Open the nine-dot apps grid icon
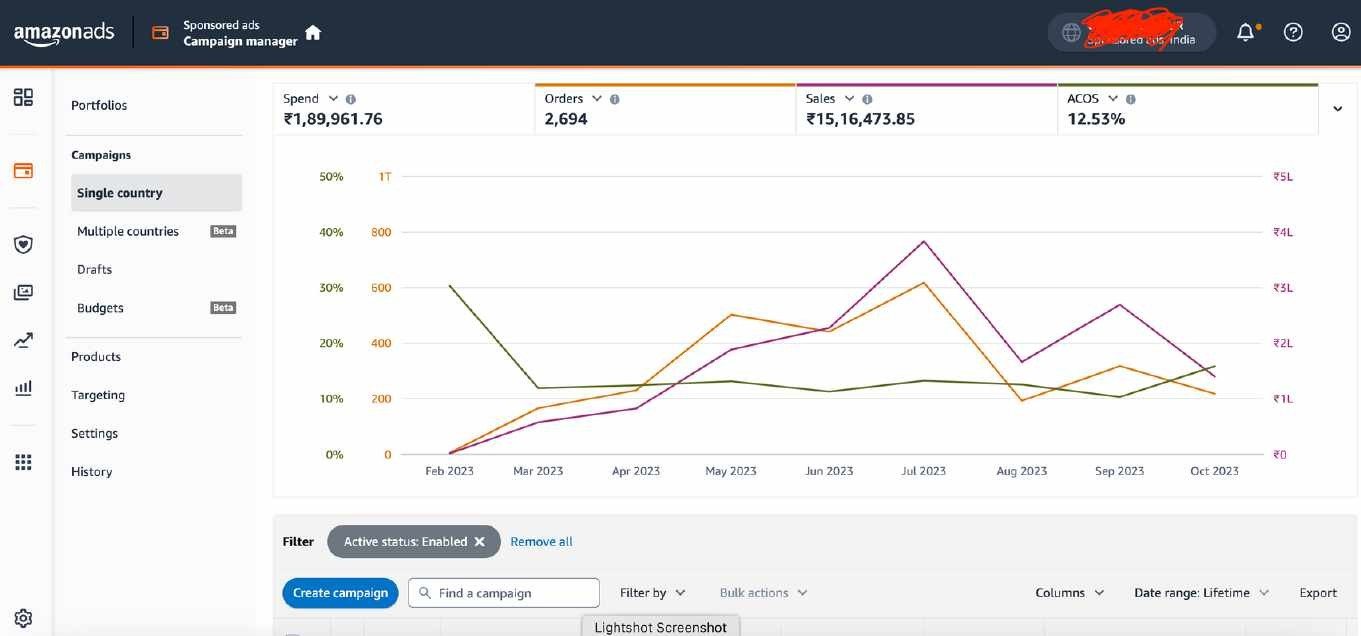The image size is (1361, 636). [23, 462]
